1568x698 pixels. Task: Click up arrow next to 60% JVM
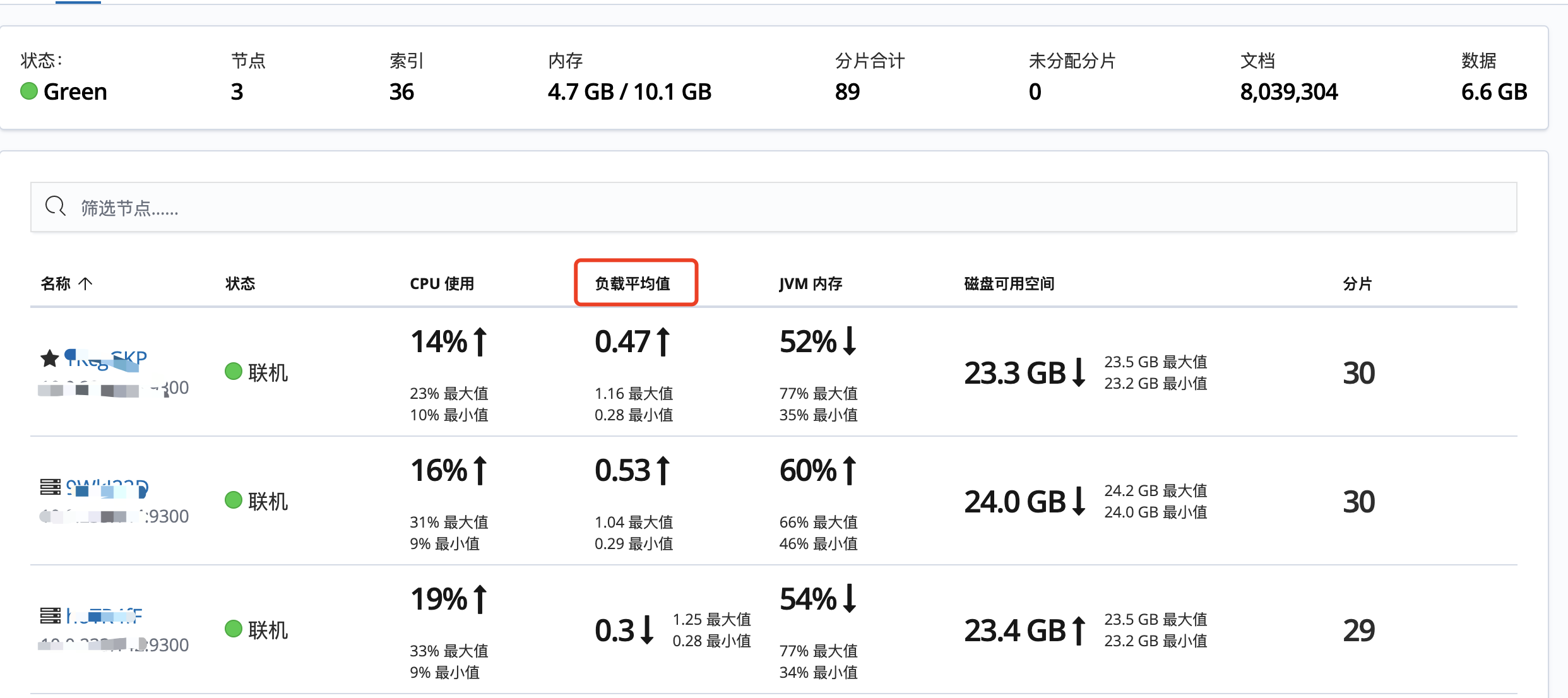[850, 471]
